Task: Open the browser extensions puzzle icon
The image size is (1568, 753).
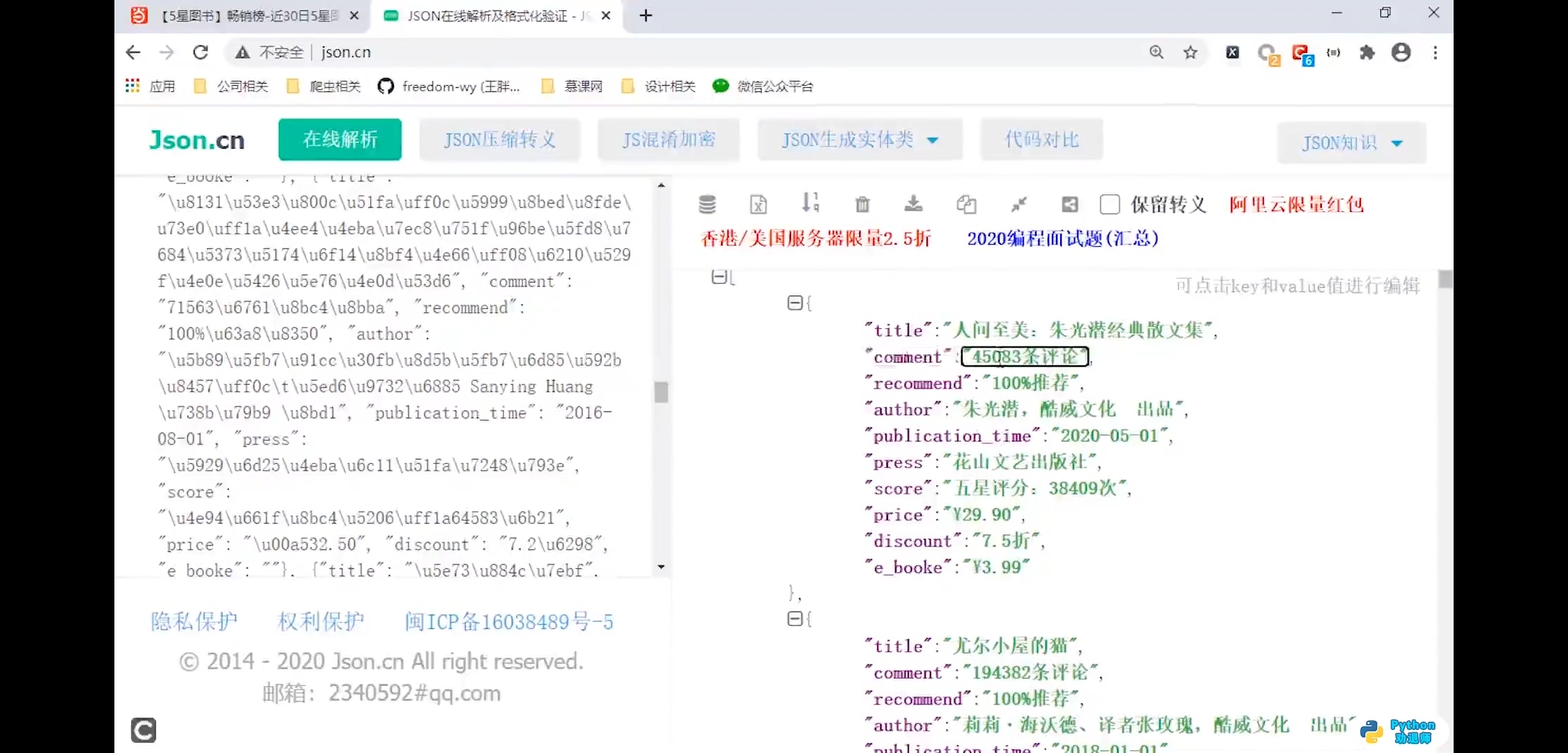Action: click(x=1367, y=52)
